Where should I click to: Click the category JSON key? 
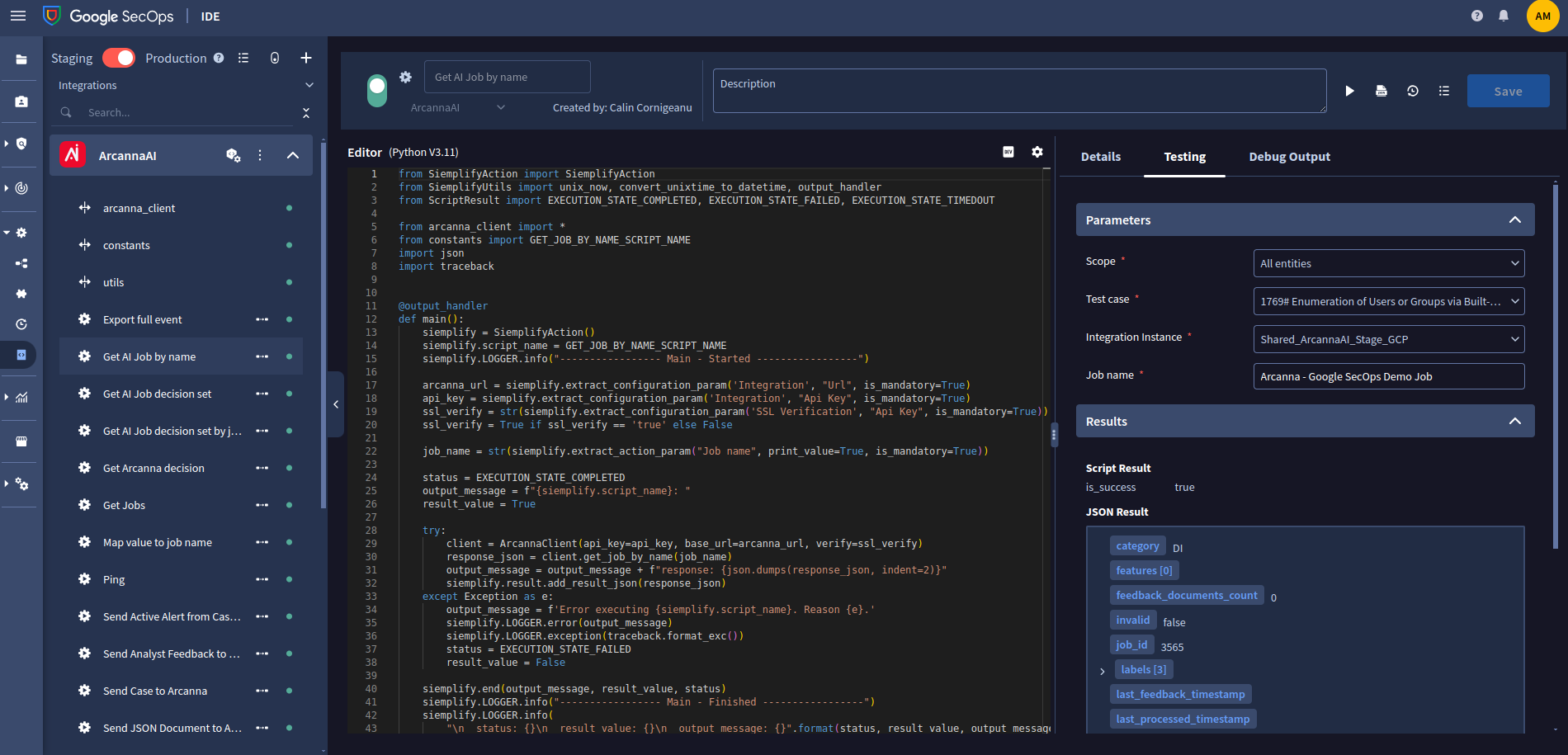coord(1137,545)
